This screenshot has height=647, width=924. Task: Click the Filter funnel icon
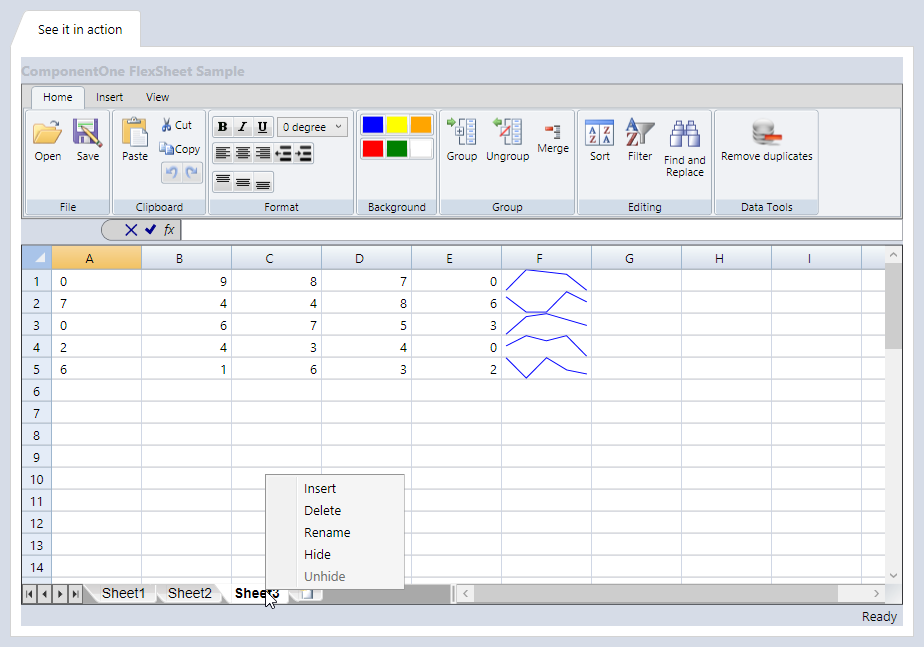click(x=639, y=133)
